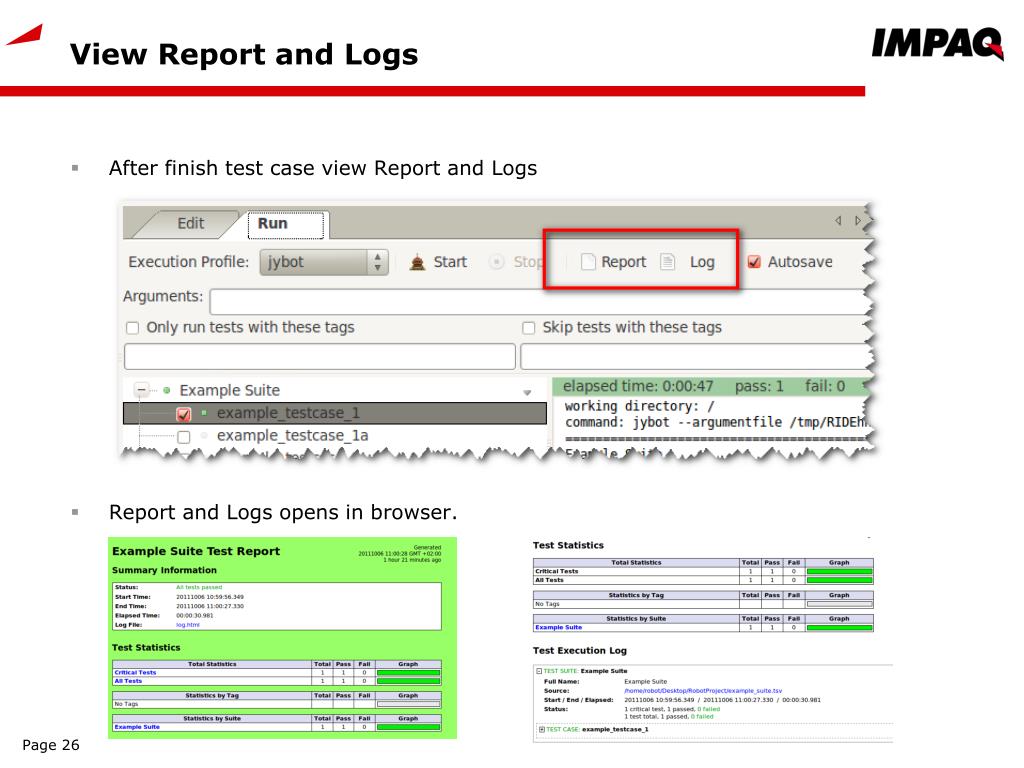Open the log.html link in report
The height and width of the screenshot is (768, 1024).
pos(187,625)
